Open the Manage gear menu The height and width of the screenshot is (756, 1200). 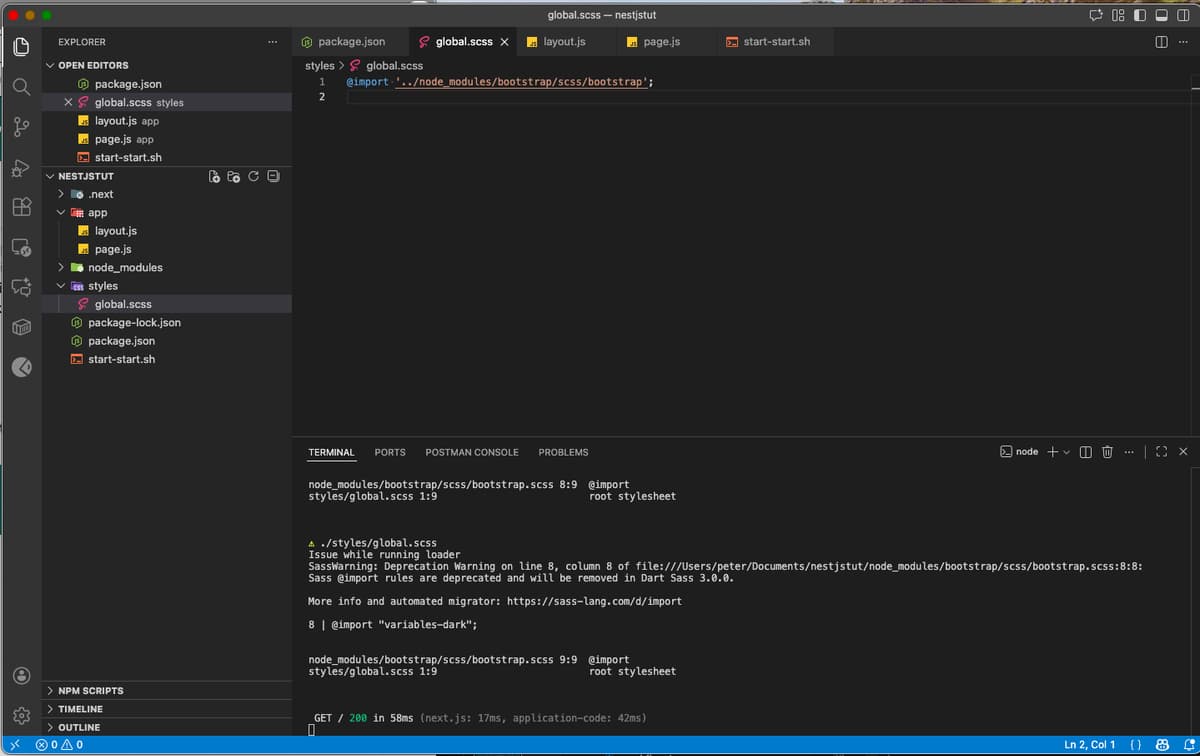click(x=21, y=715)
